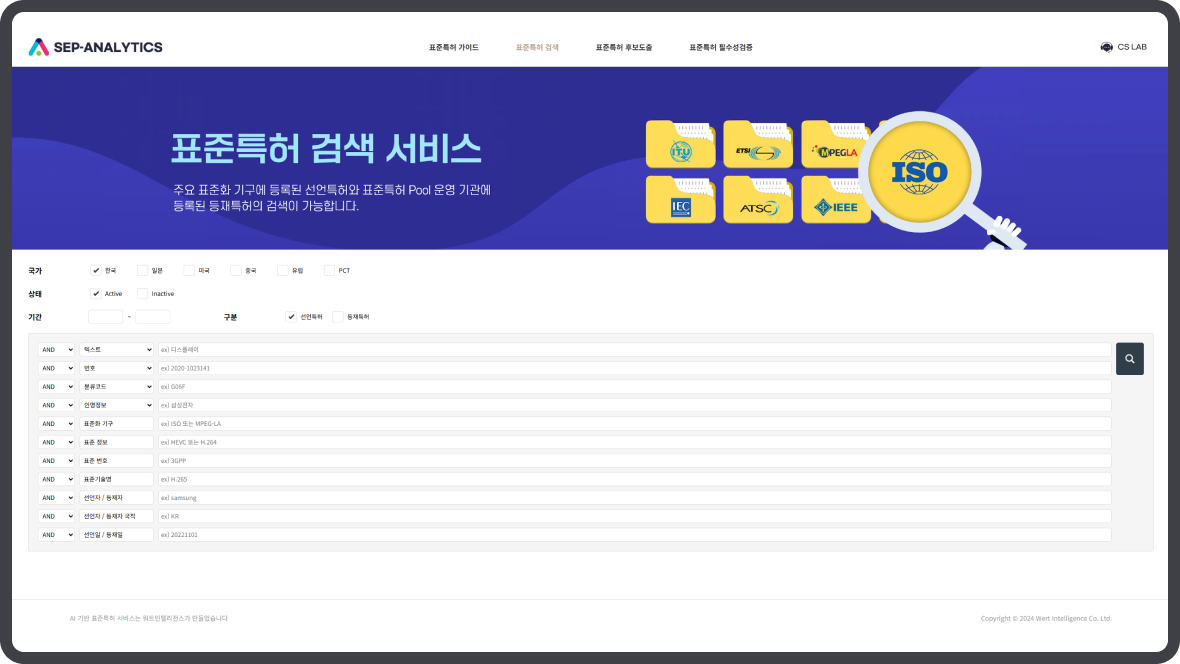Click the 'ex) 3GPP' standard number input
Viewport: 1180px width, 664px height.
634,461
